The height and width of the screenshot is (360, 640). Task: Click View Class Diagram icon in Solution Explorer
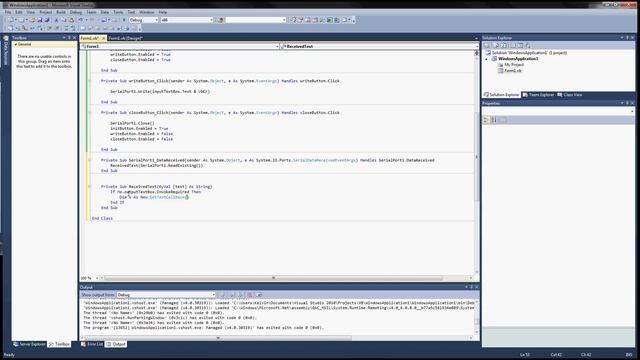point(528,45)
